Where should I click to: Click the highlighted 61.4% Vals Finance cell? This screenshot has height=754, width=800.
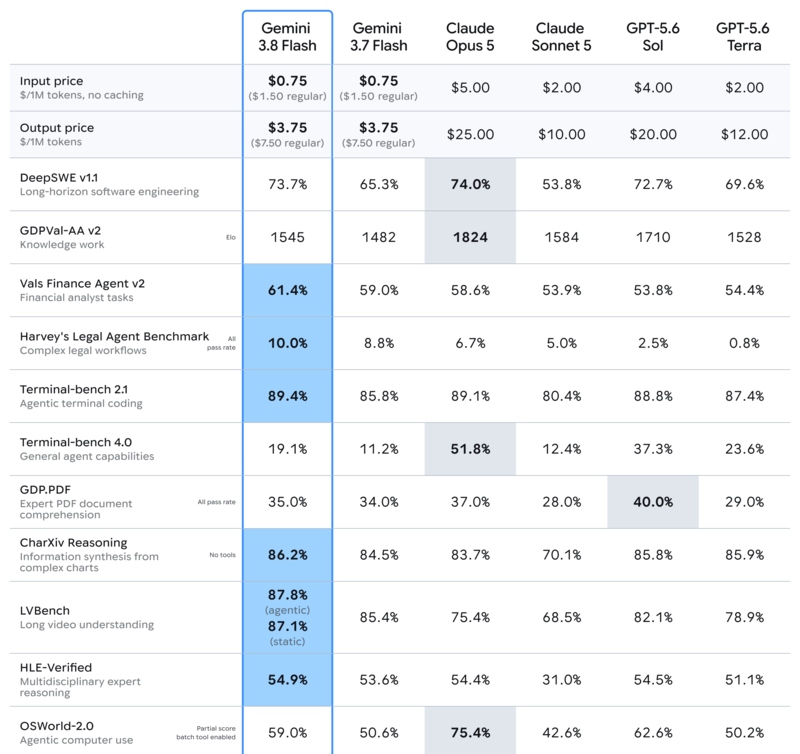[288, 290]
